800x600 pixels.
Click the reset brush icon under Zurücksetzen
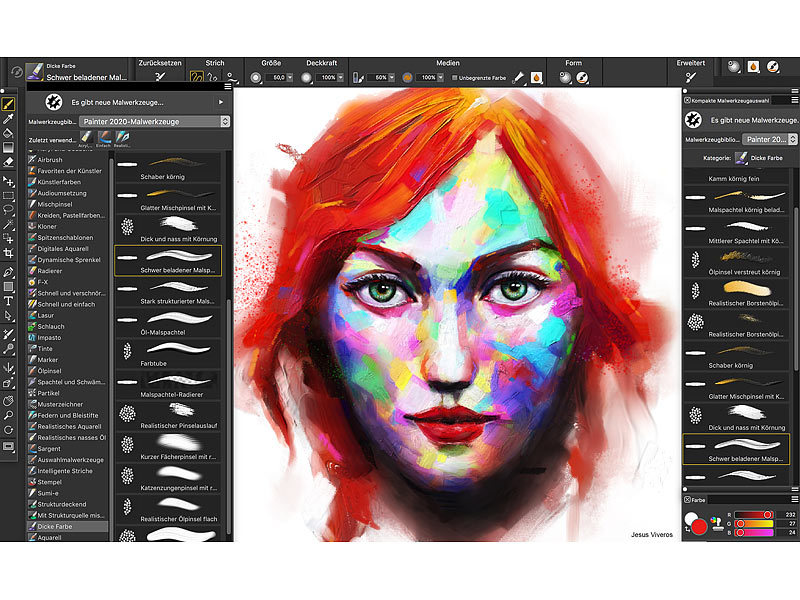coord(160,77)
